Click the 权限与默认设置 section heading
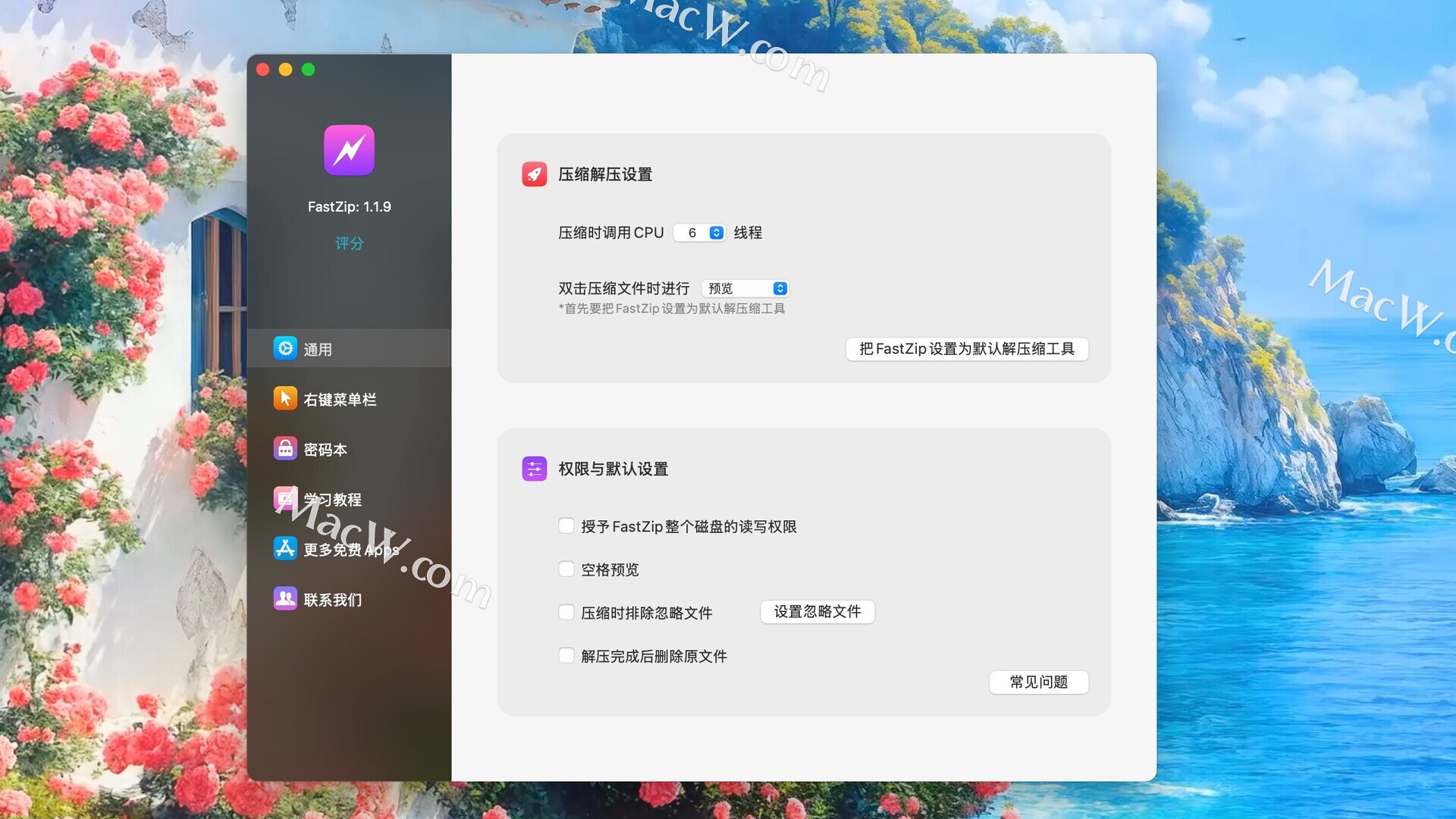This screenshot has width=1456, height=819. click(x=613, y=469)
